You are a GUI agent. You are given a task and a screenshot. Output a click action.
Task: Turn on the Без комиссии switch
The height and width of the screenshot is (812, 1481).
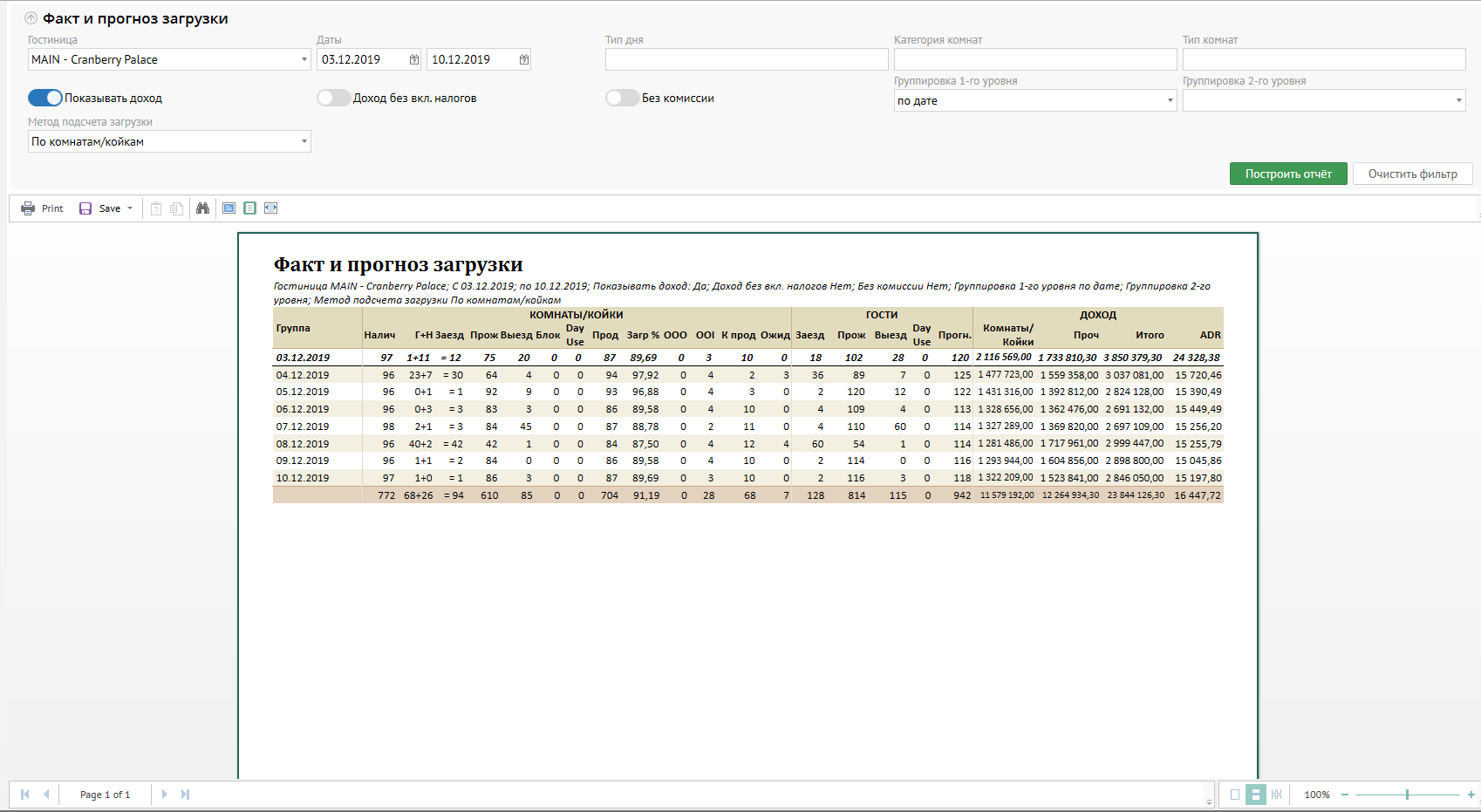tap(622, 98)
